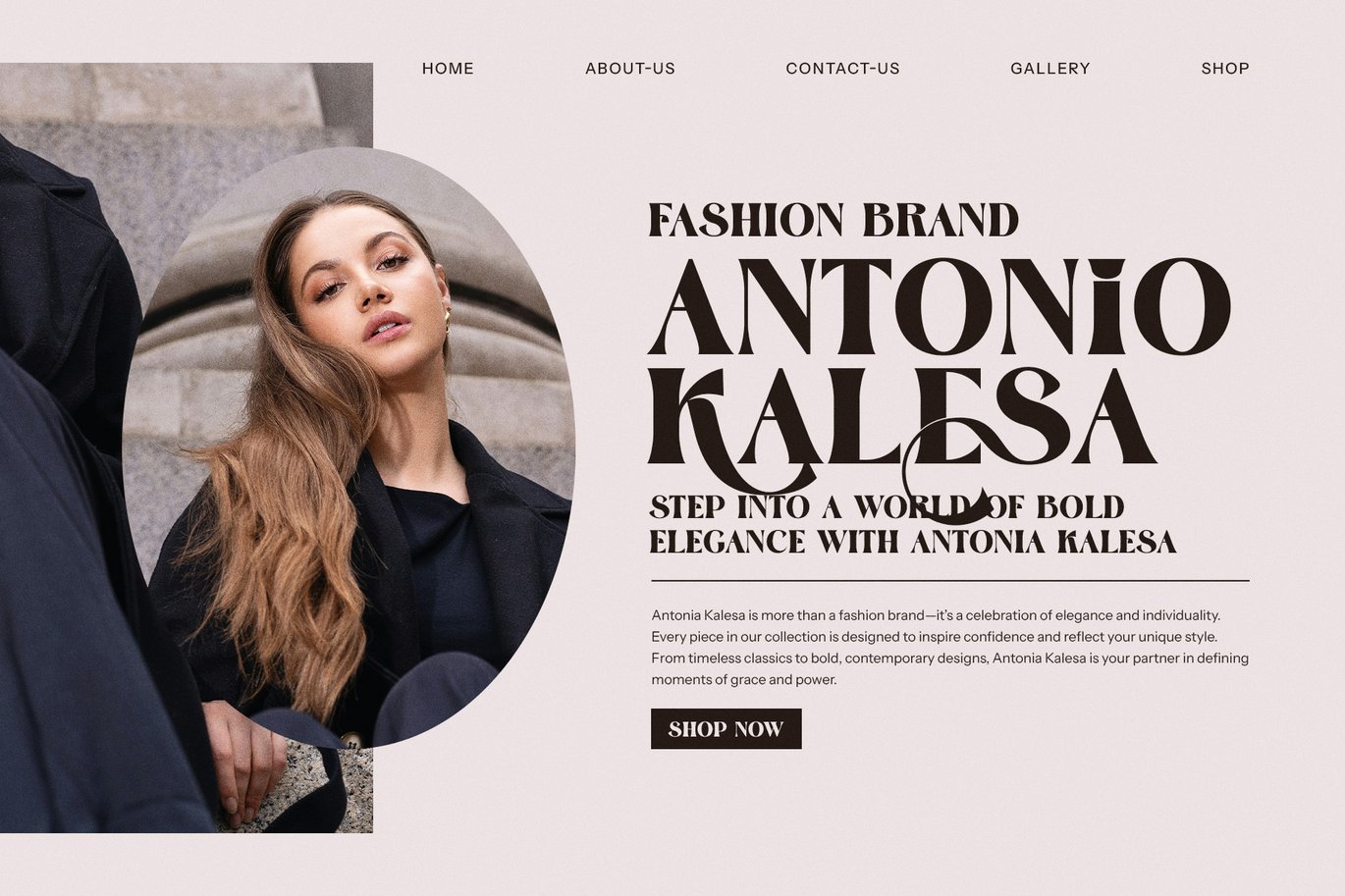Click the SHOP NOW button
1345x896 pixels.
[x=726, y=729]
